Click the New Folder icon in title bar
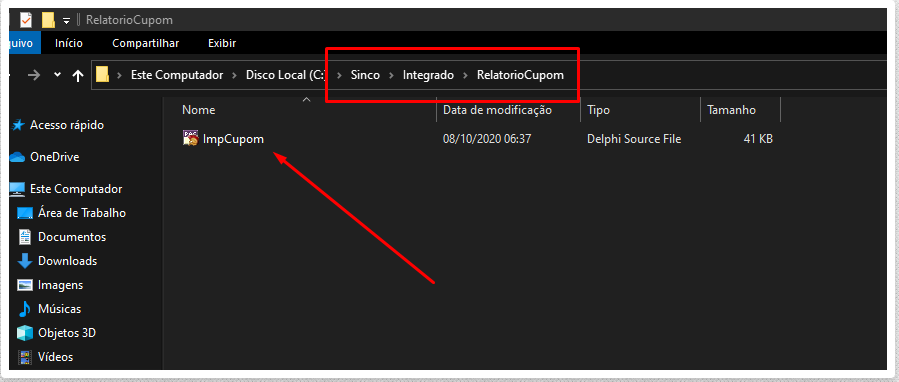The image size is (899, 382). coord(49,20)
